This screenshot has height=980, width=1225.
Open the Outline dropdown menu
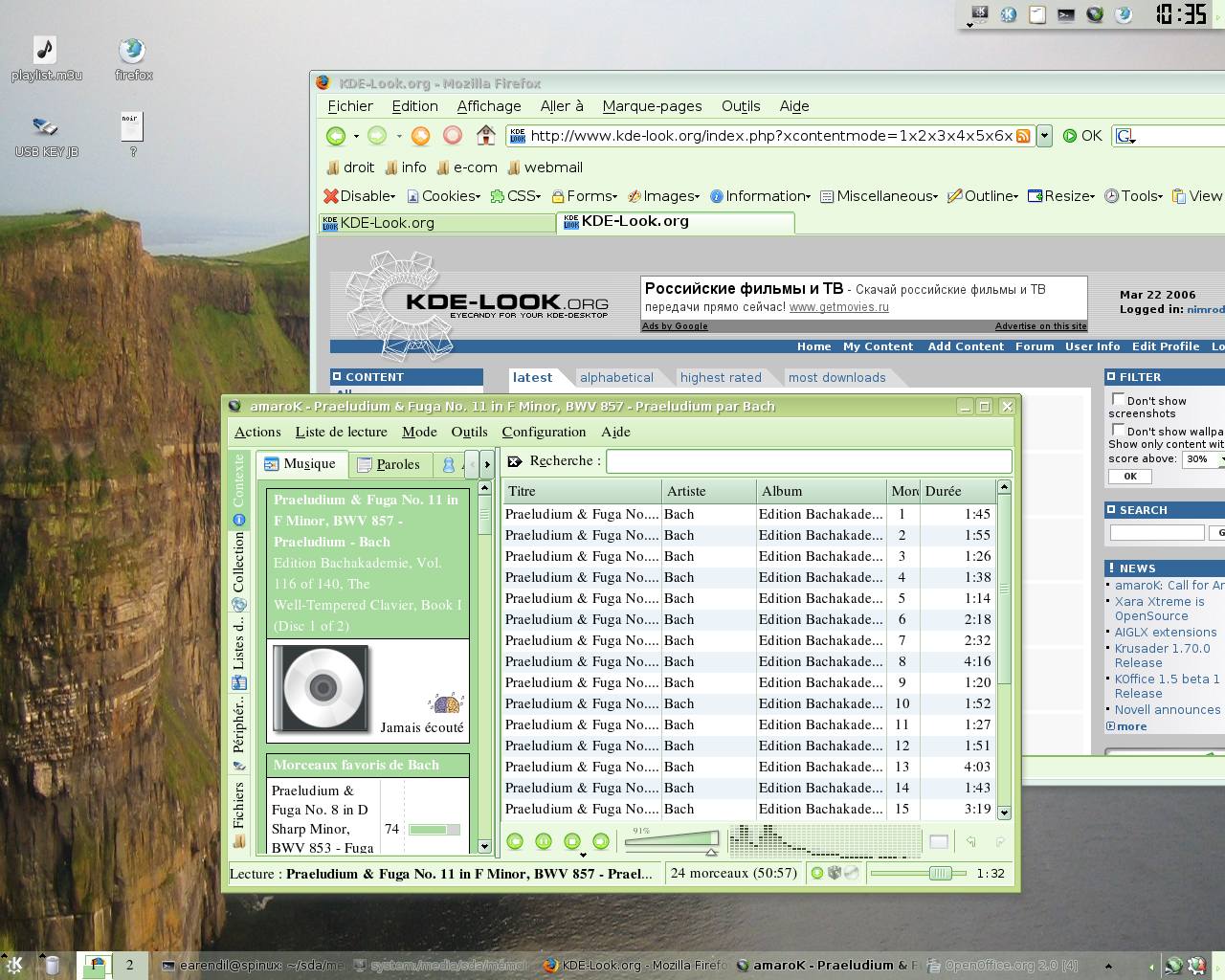pyautogui.click(x=984, y=196)
